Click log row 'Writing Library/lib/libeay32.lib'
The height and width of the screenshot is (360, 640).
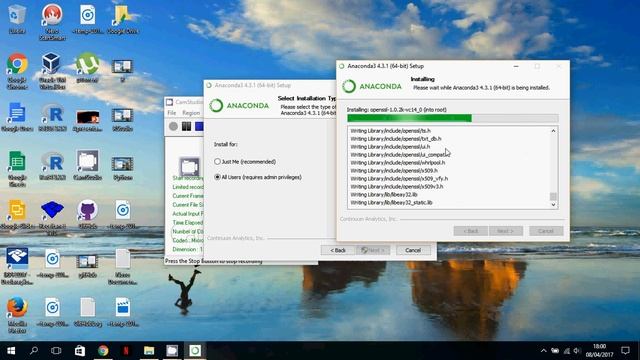coord(384,195)
